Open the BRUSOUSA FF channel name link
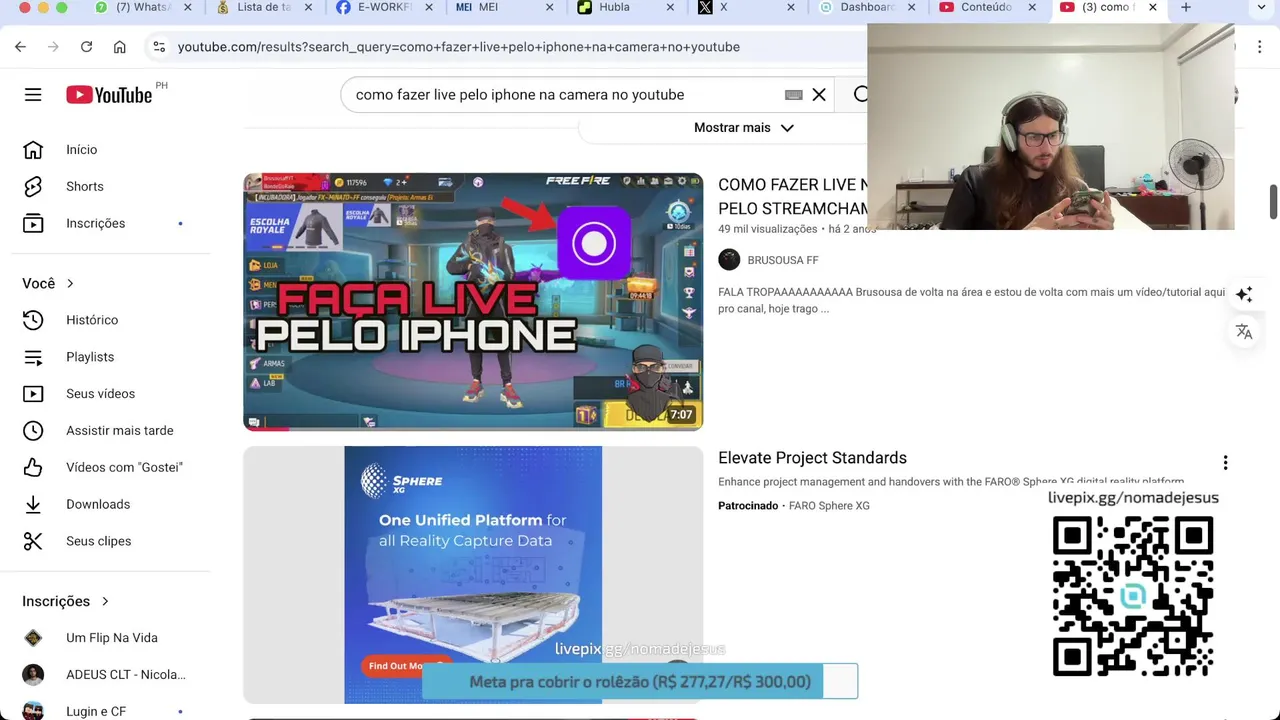Viewport: 1280px width, 720px height. point(783,260)
